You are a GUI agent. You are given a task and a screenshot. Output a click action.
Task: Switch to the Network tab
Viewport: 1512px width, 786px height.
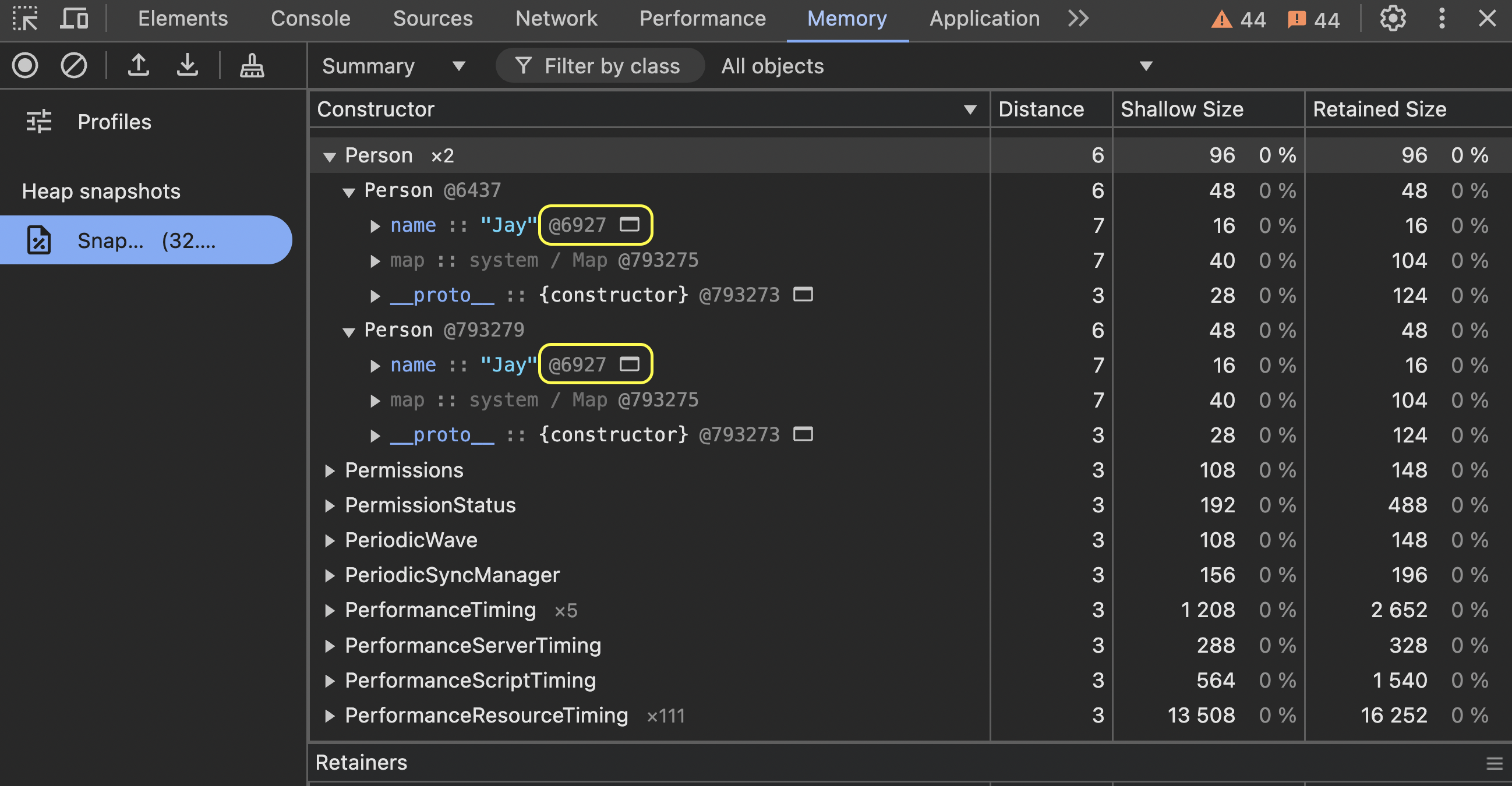click(x=555, y=18)
